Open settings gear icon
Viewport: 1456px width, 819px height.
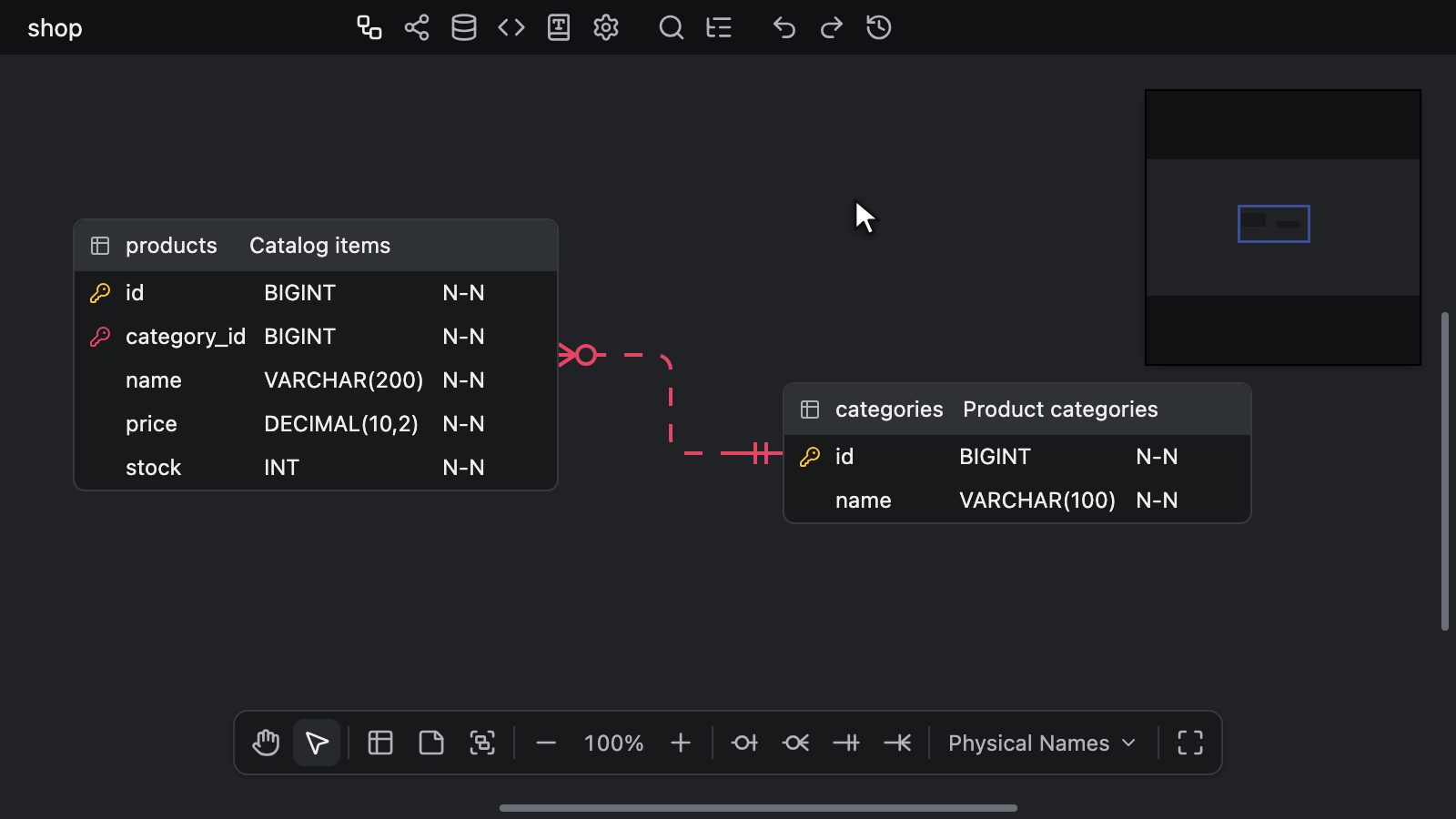click(x=606, y=27)
